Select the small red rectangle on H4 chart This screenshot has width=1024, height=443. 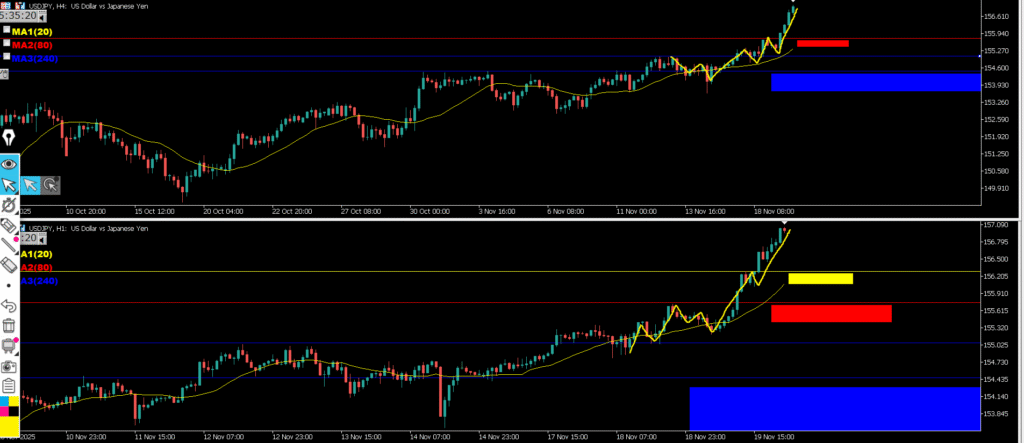pos(822,43)
